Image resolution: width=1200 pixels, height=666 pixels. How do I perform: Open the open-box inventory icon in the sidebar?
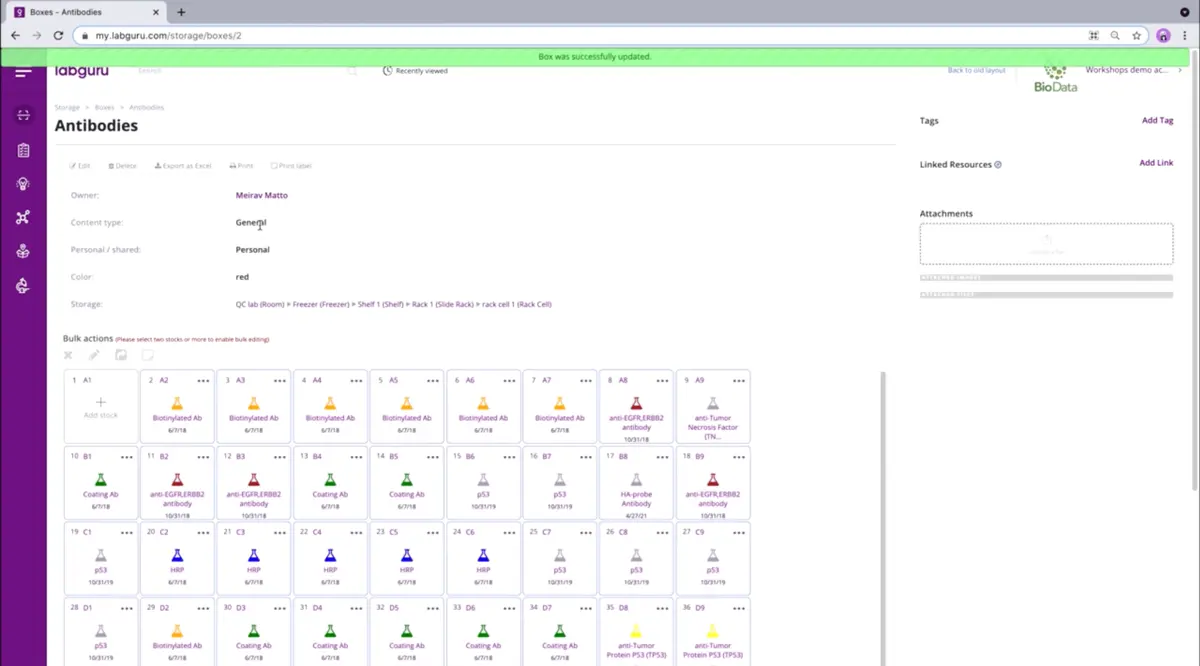pyautogui.click(x=23, y=252)
